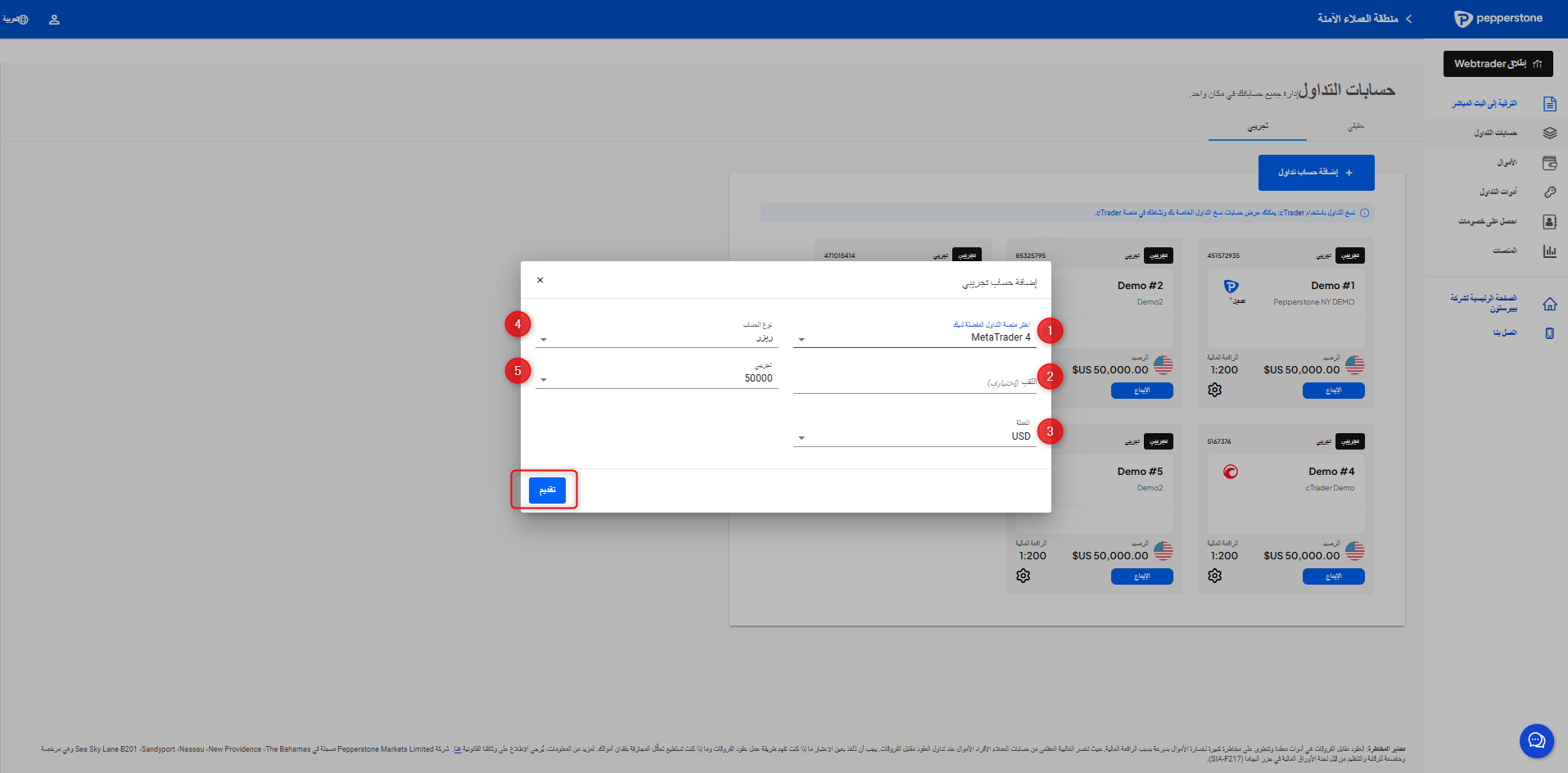Click account number 471015414
The height and width of the screenshot is (773, 1568).
tap(839, 255)
